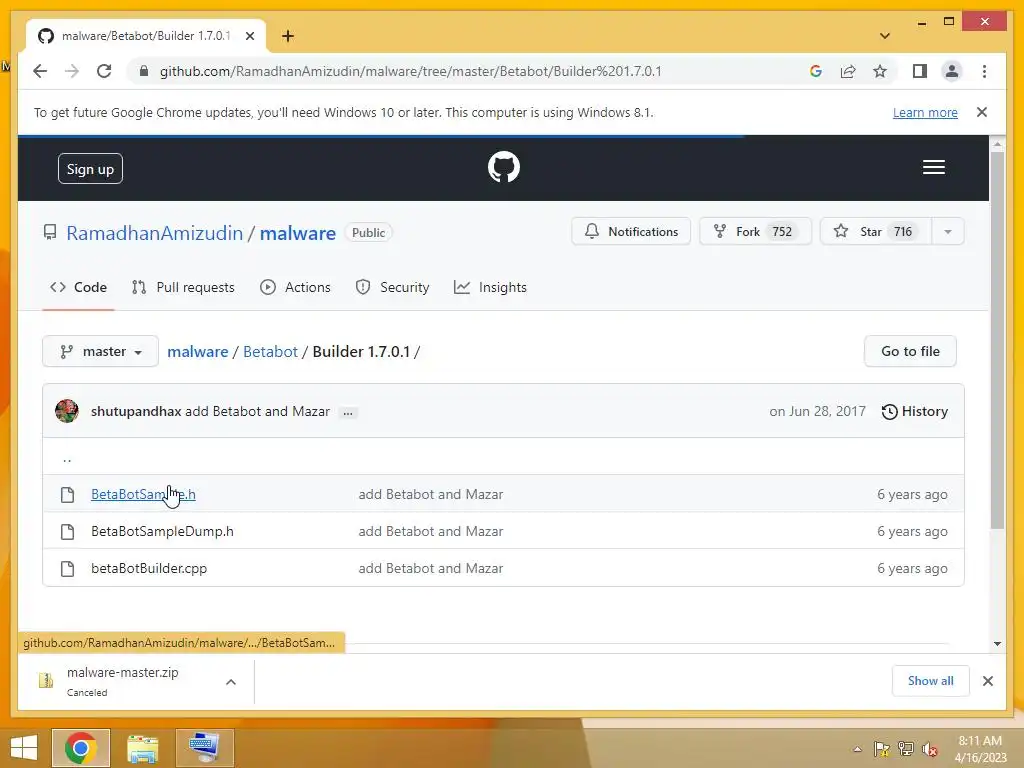Close the malware/Betabot browser tab
The image size is (1024, 768).
pyautogui.click(x=249, y=36)
